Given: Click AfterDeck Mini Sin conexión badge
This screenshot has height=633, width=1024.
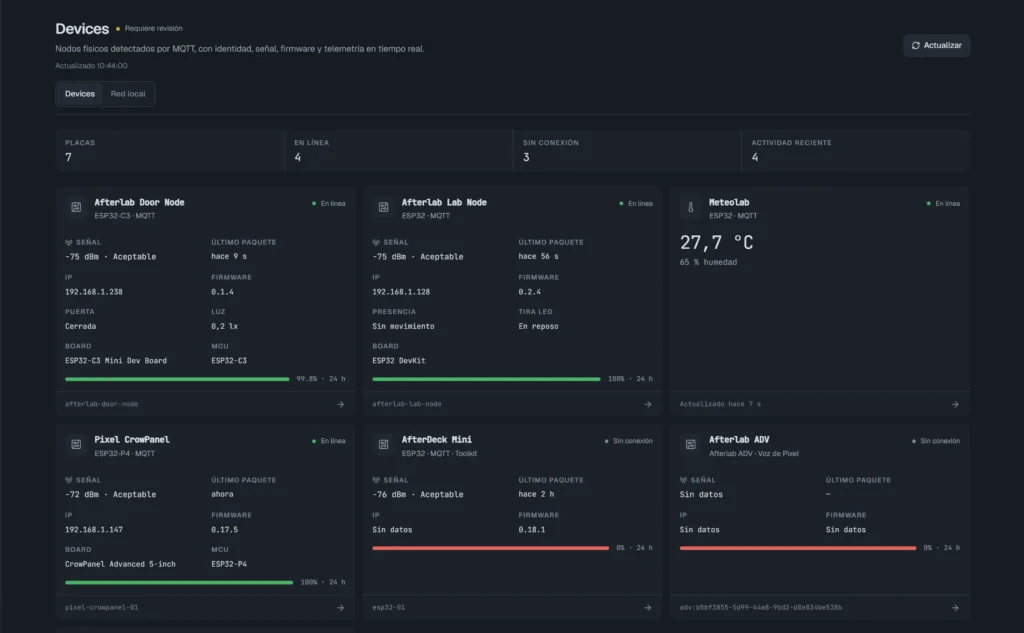Looking at the screenshot, I should (628, 441).
